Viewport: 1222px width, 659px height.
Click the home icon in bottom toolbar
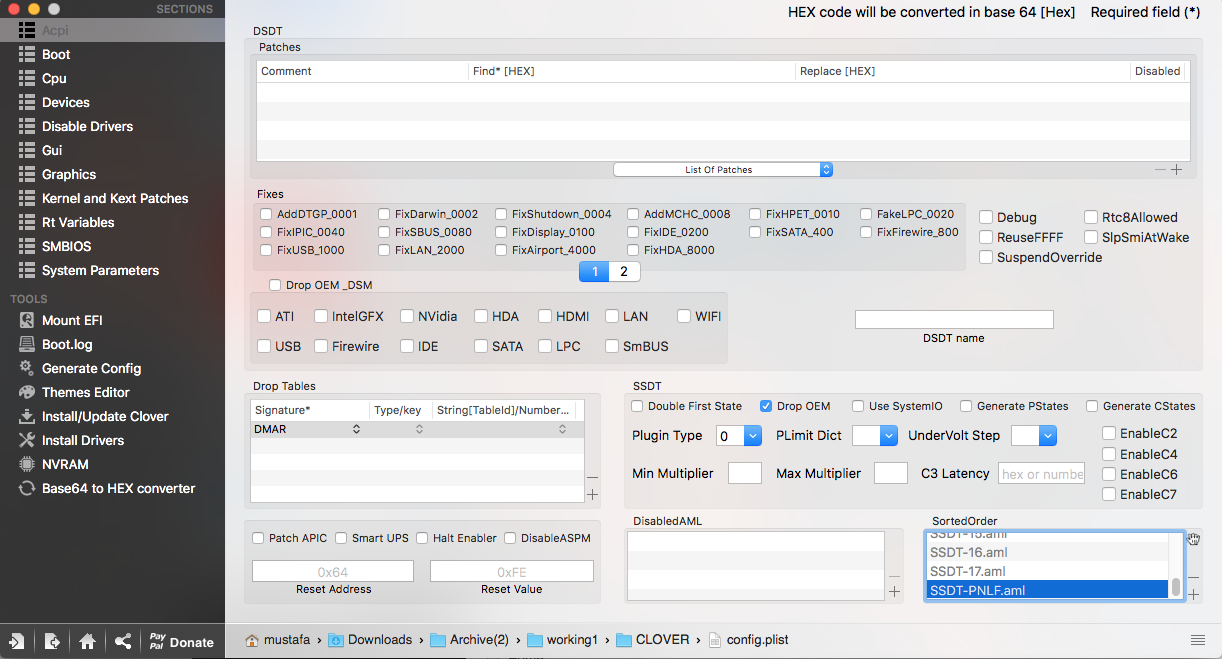pos(88,642)
